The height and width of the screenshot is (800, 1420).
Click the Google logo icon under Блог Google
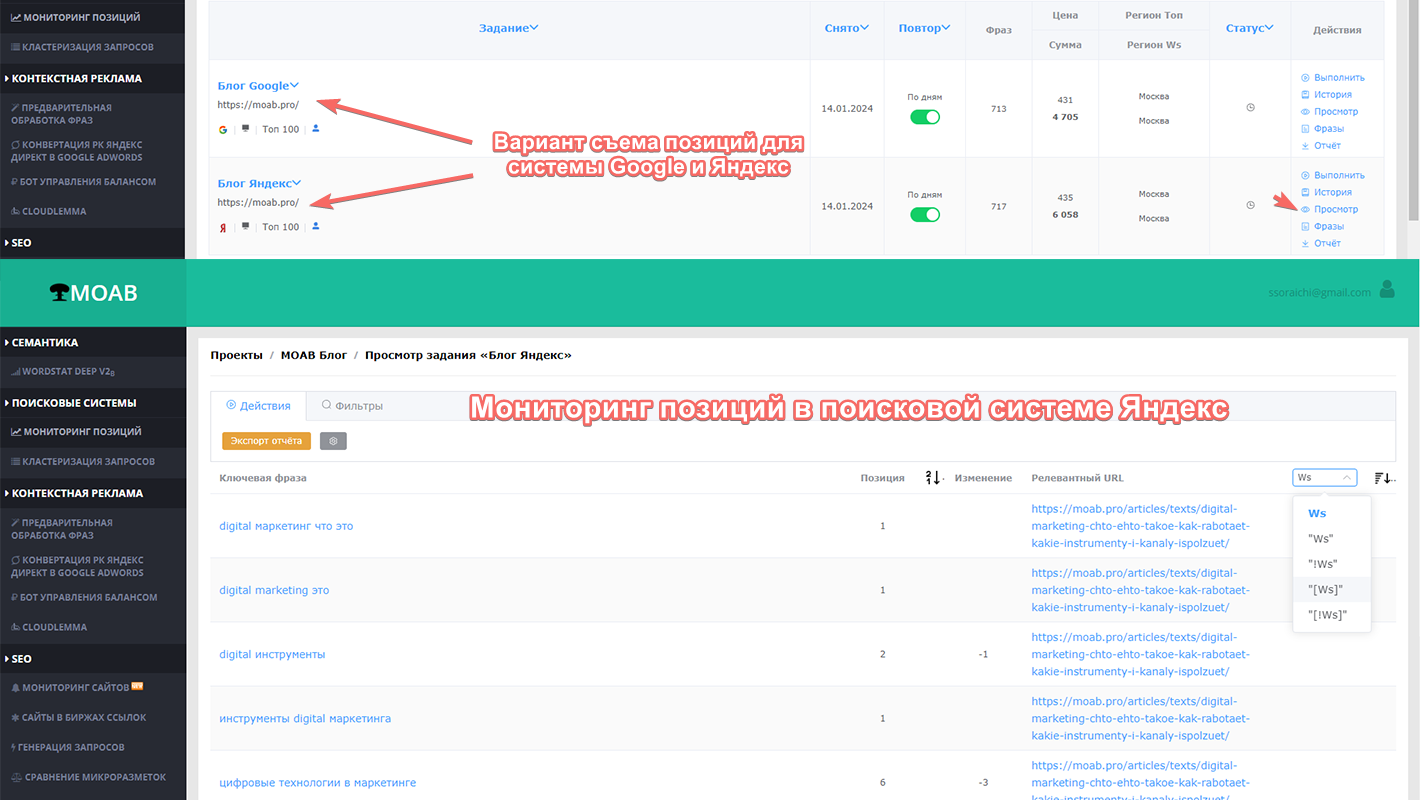tap(223, 129)
